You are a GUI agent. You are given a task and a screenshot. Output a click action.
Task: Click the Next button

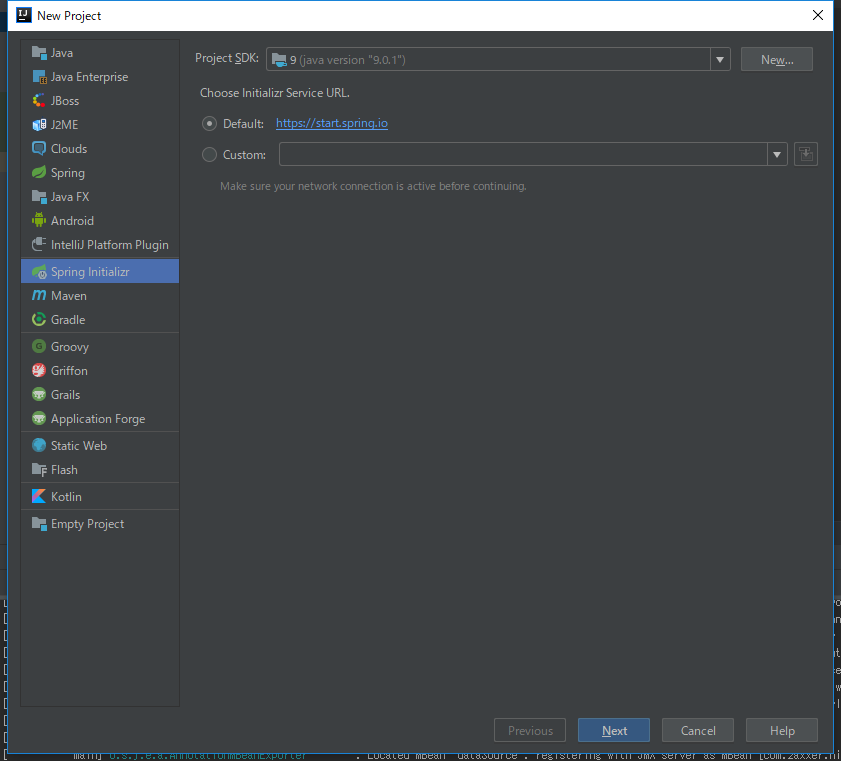[x=614, y=730]
